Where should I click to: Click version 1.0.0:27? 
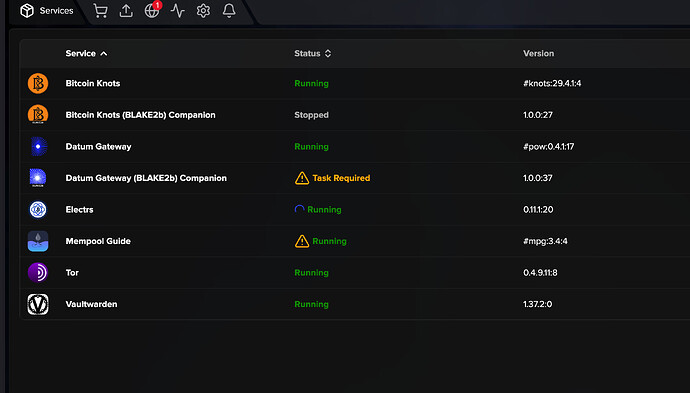tap(538, 115)
